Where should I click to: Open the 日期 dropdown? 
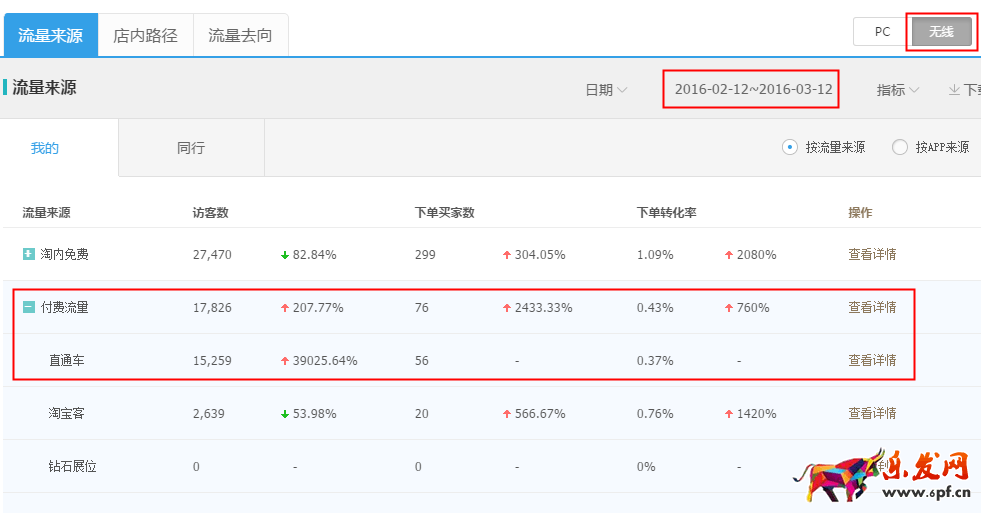pos(606,90)
